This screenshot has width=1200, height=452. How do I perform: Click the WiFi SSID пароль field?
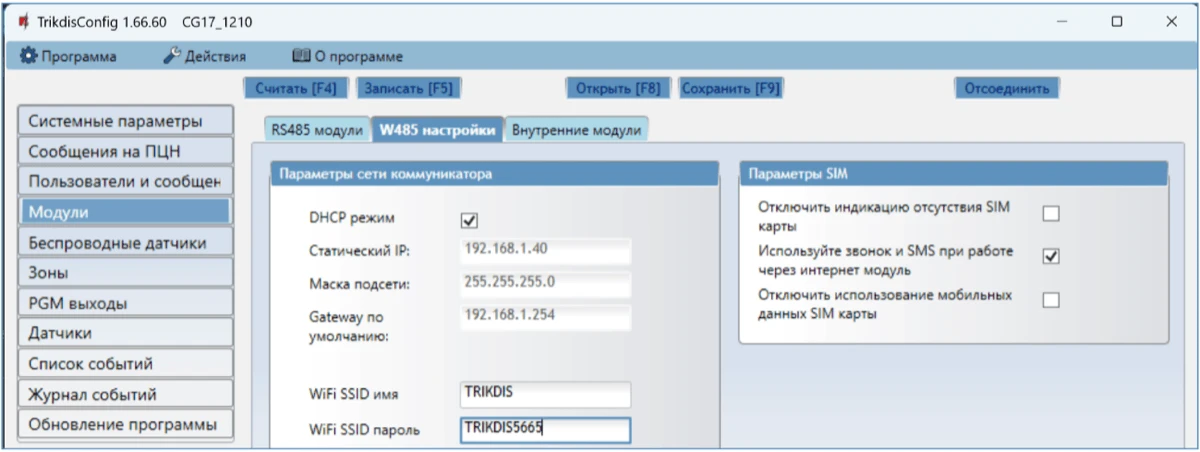(545, 430)
